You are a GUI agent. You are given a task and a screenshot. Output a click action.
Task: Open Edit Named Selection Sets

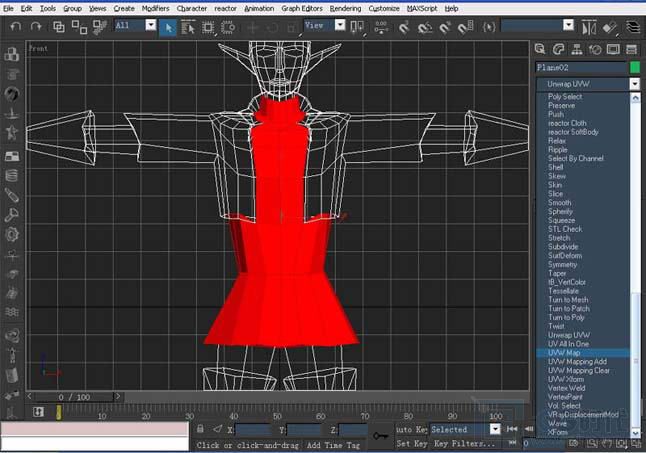coord(489,27)
